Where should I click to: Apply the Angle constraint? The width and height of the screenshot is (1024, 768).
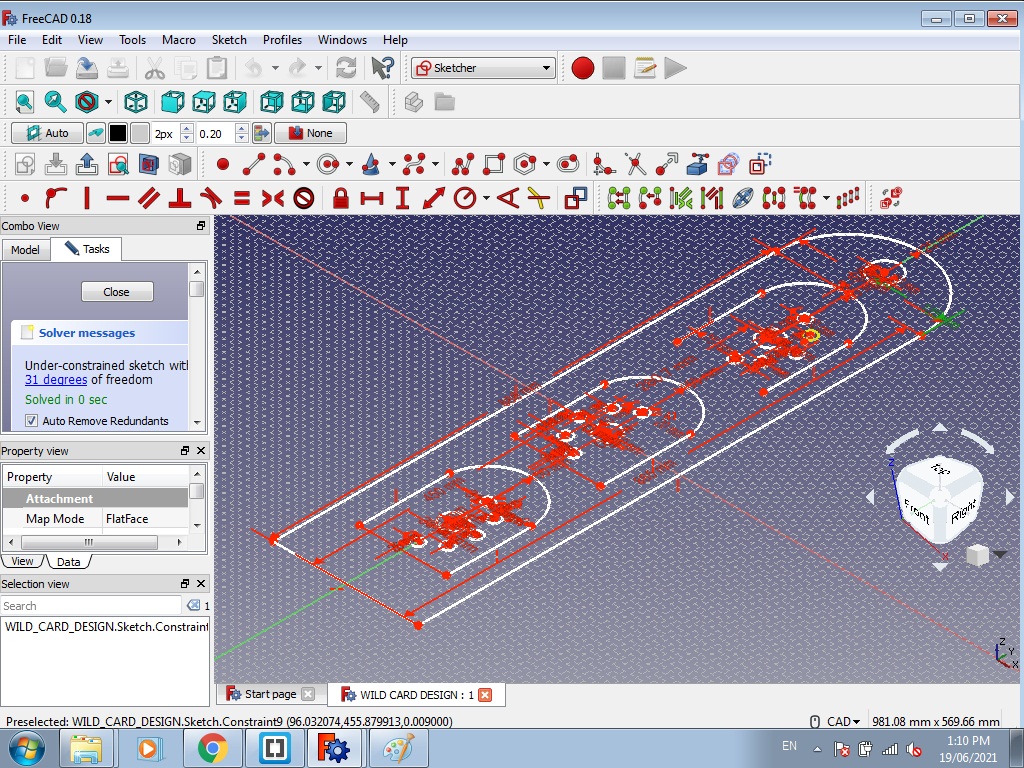[508, 198]
